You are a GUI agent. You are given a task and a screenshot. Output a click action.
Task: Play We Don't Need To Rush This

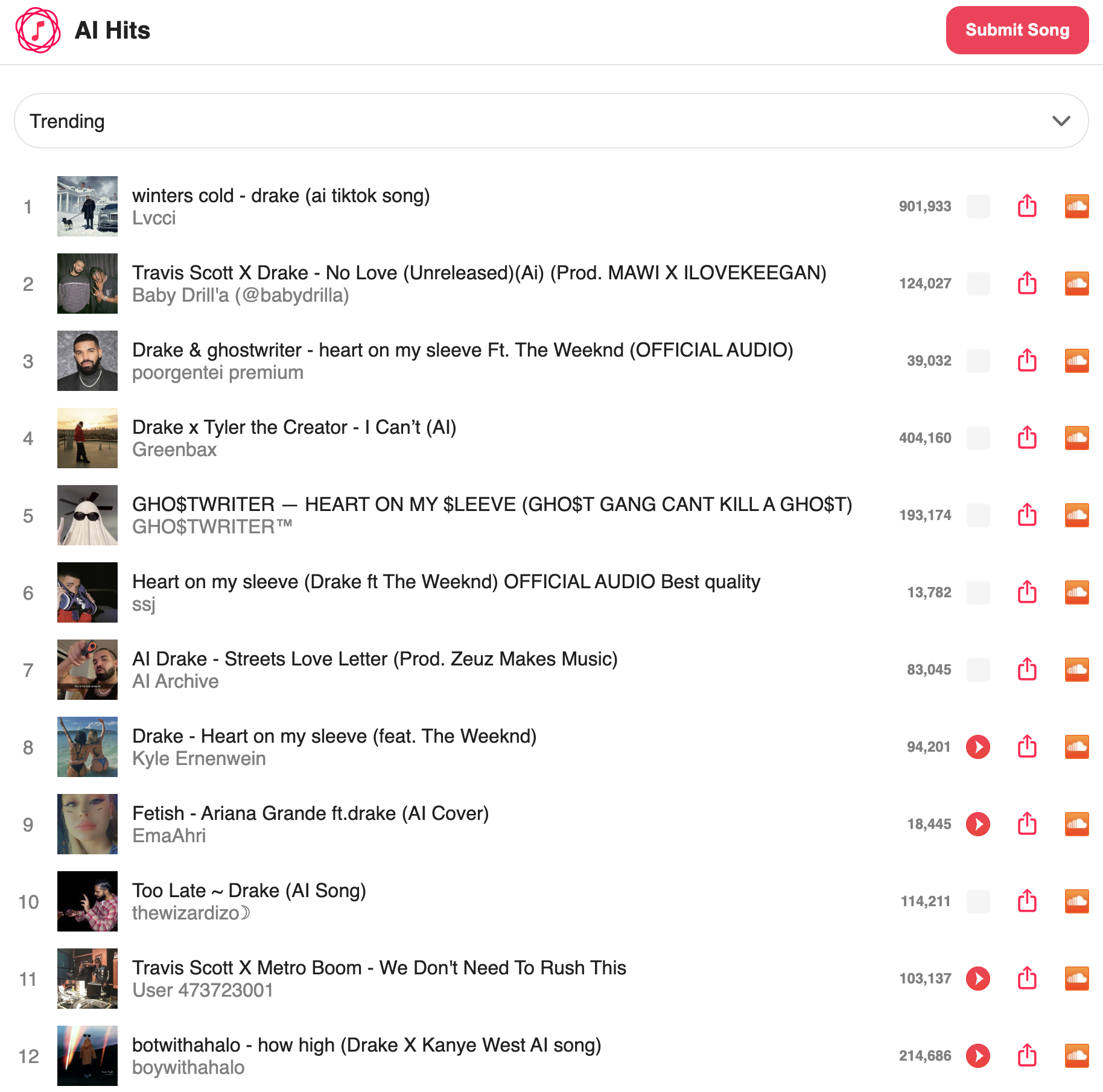978,979
